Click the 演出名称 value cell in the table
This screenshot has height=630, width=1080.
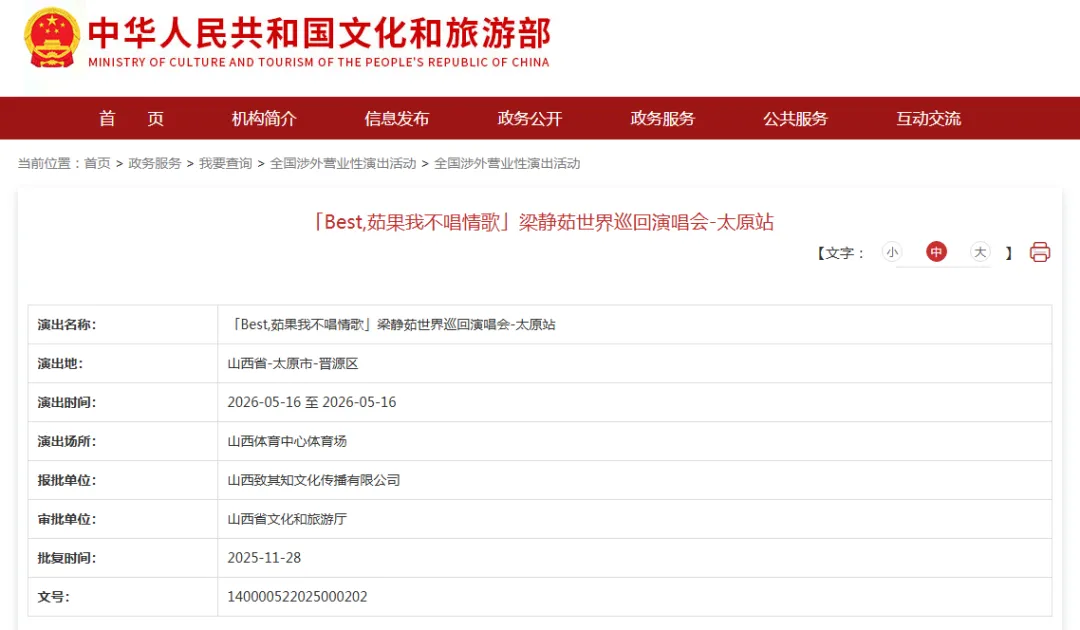[634, 324]
